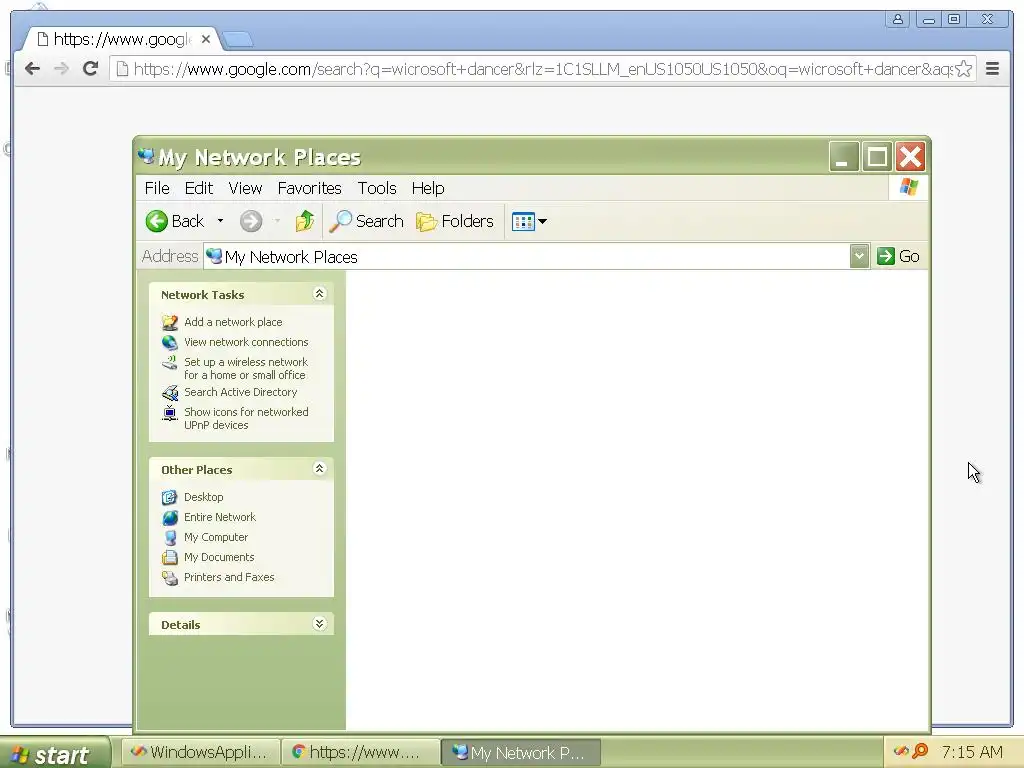This screenshot has height=768, width=1024.
Task: Click My Network P... taskbar button
Action: point(521,752)
